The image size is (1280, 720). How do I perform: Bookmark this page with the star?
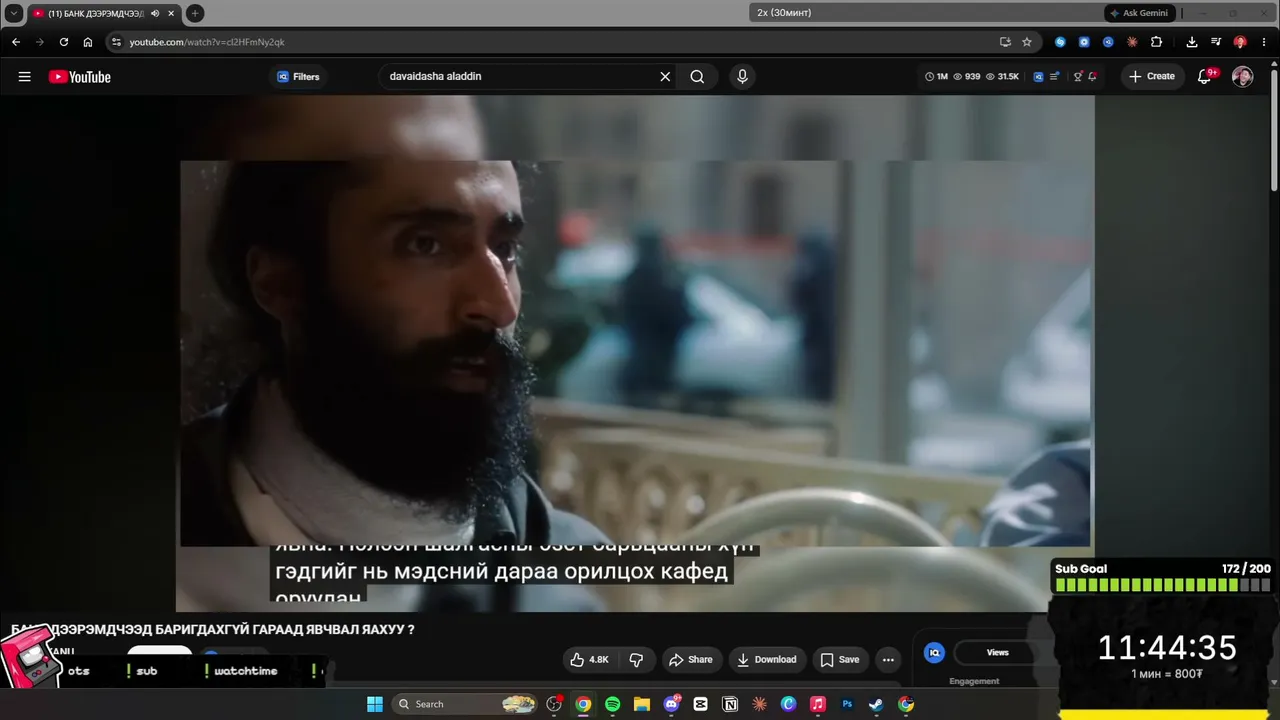coord(1027,42)
